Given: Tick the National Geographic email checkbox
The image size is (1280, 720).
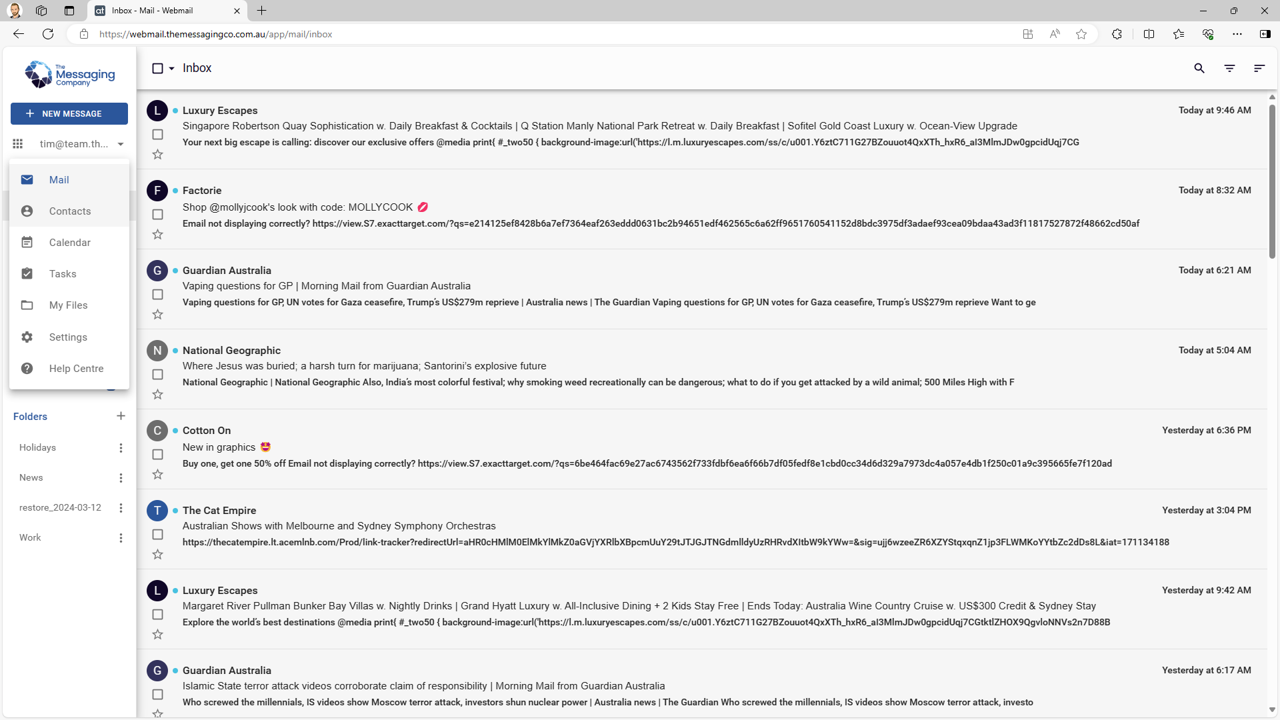Looking at the screenshot, I should (x=157, y=374).
